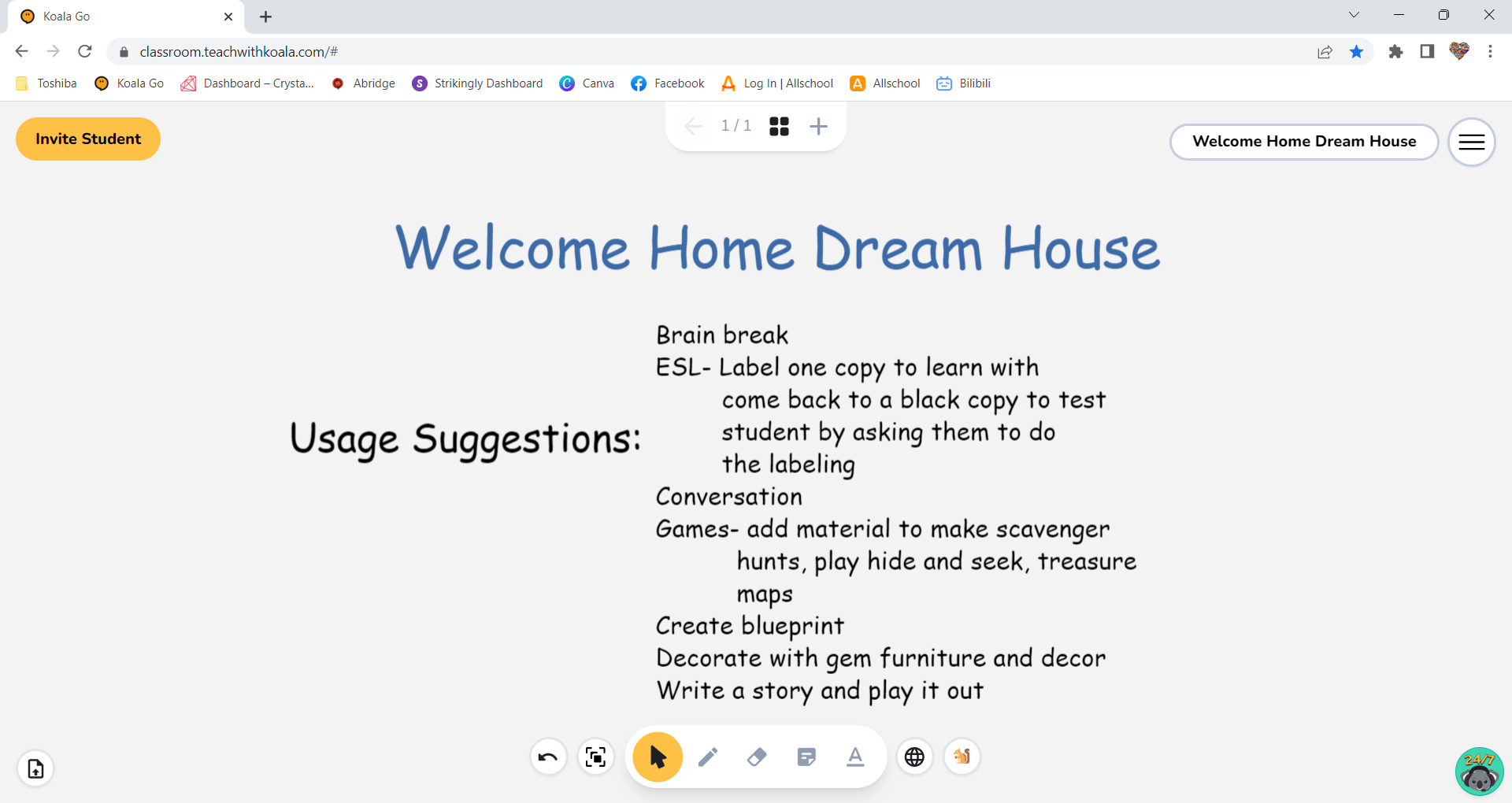Viewport: 1512px width, 803px height.
Task: Open the hamburger menu at top right
Action: click(1471, 142)
